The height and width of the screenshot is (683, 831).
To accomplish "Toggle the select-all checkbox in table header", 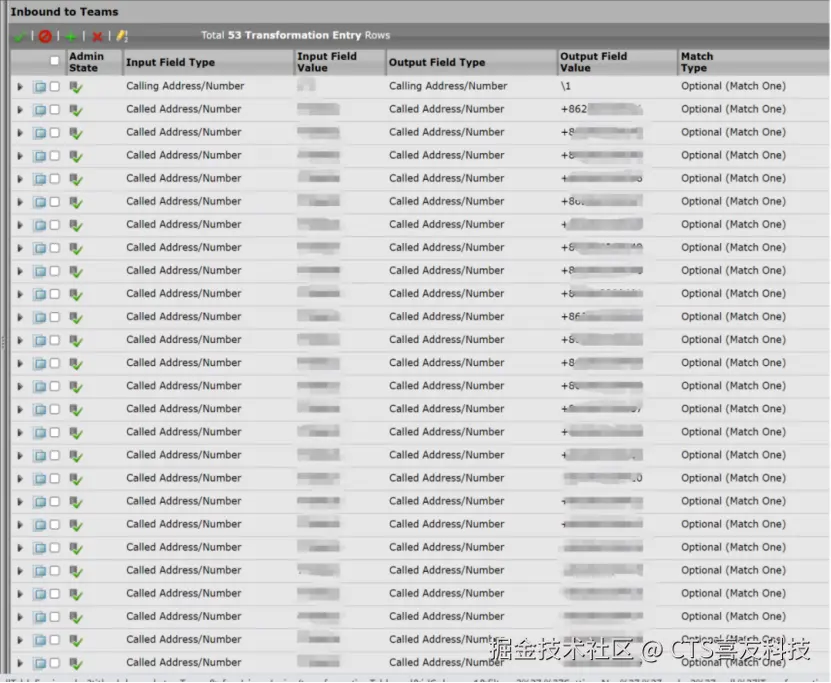I will 55,61.
